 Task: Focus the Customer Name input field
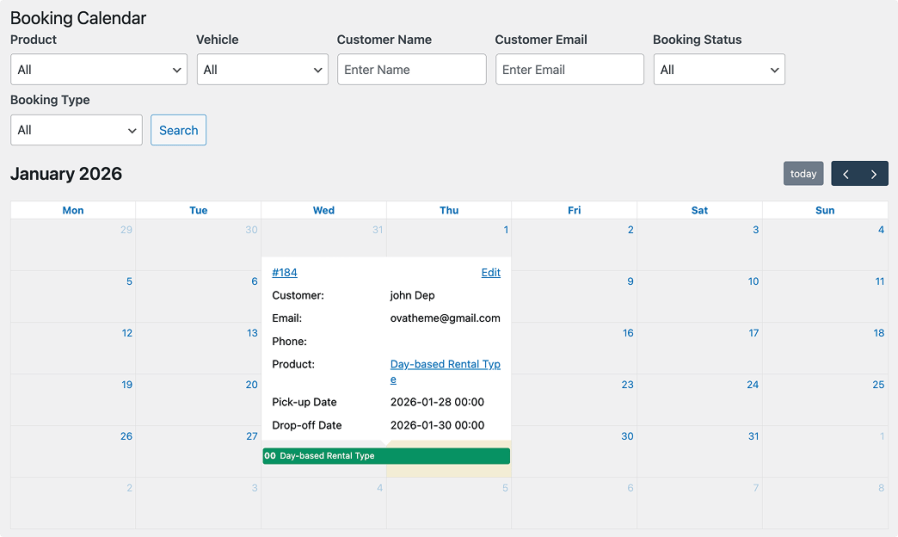[411, 70]
